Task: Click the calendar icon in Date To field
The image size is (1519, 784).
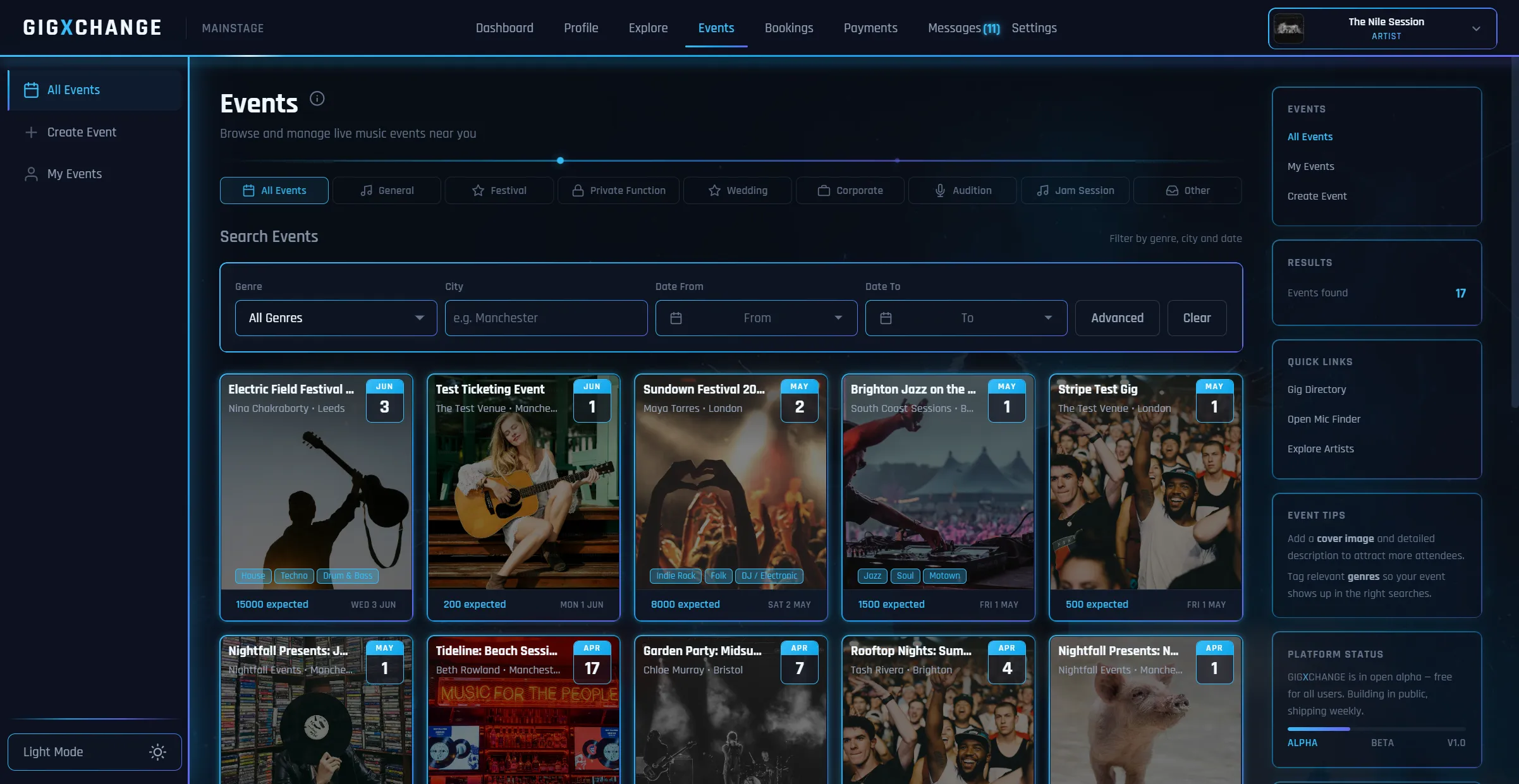Action: click(x=886, y=318)
